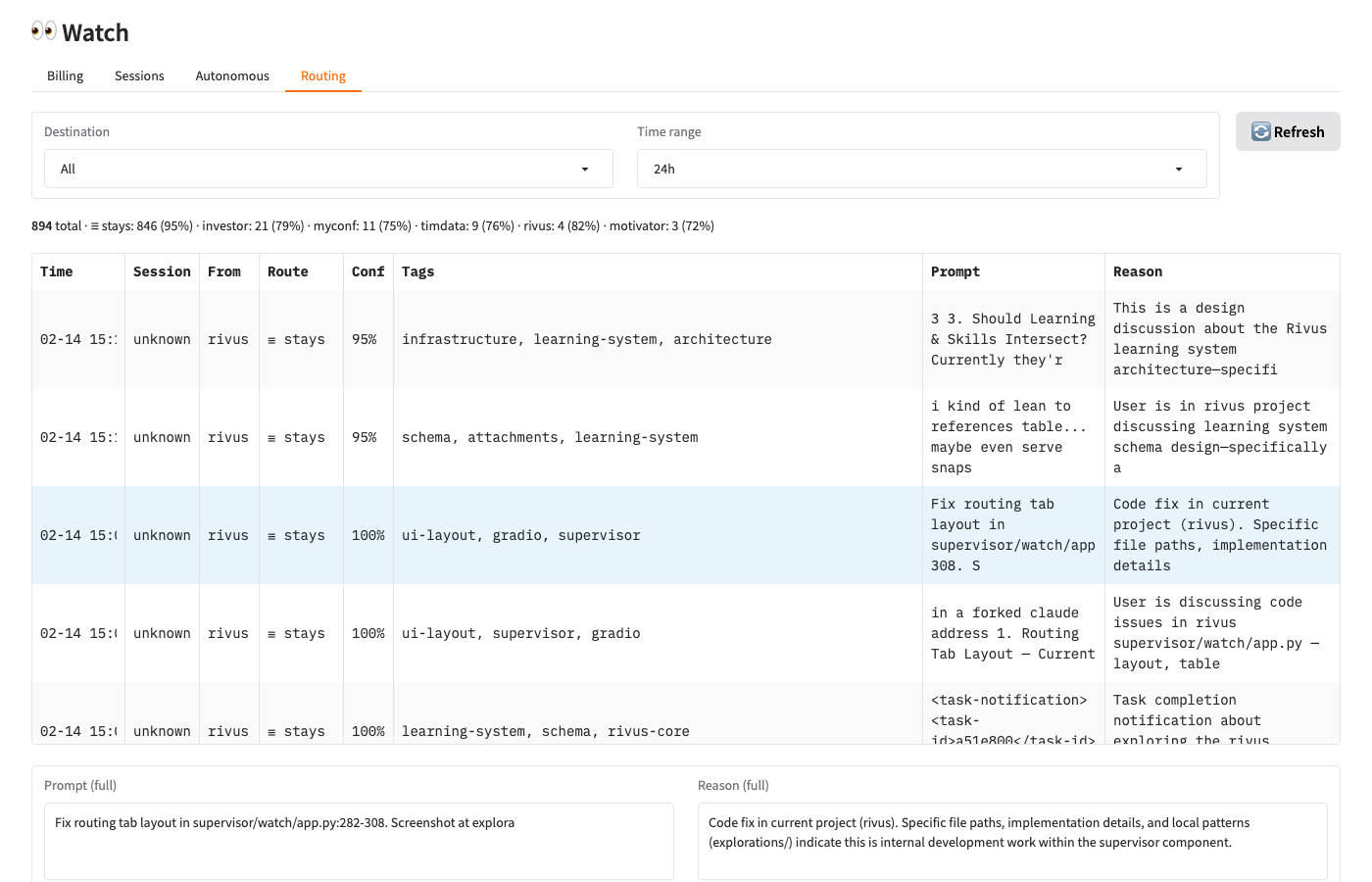This screenshot has width=1372, height=882.
Task: Click the refresh icon in Refresh button
Action: click(x=1260, y=131)
